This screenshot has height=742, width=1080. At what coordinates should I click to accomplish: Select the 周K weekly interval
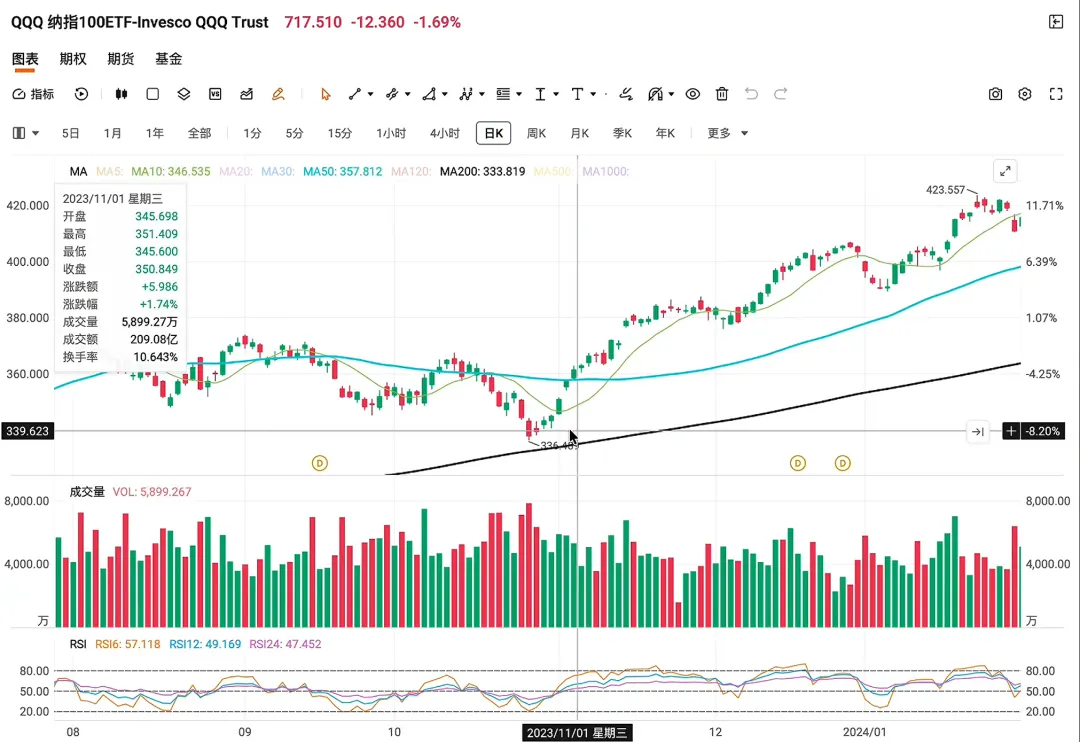pyautogui.click(x=536, y=133)
